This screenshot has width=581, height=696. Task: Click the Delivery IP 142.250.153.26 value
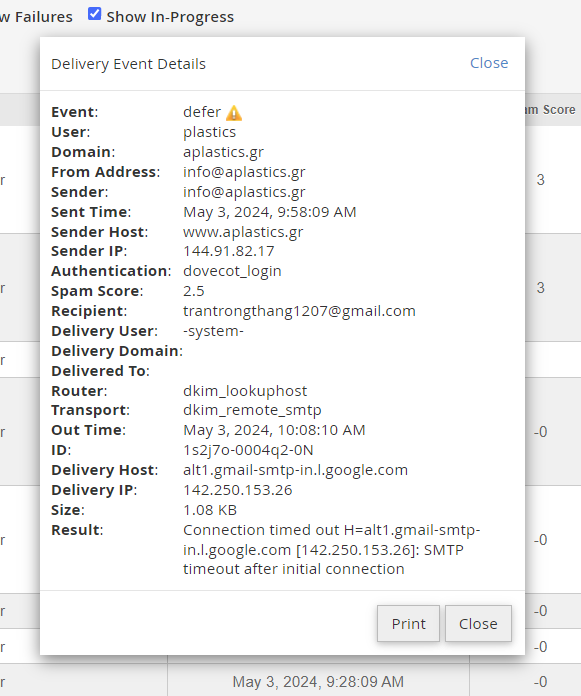click(x=237, y=490)
